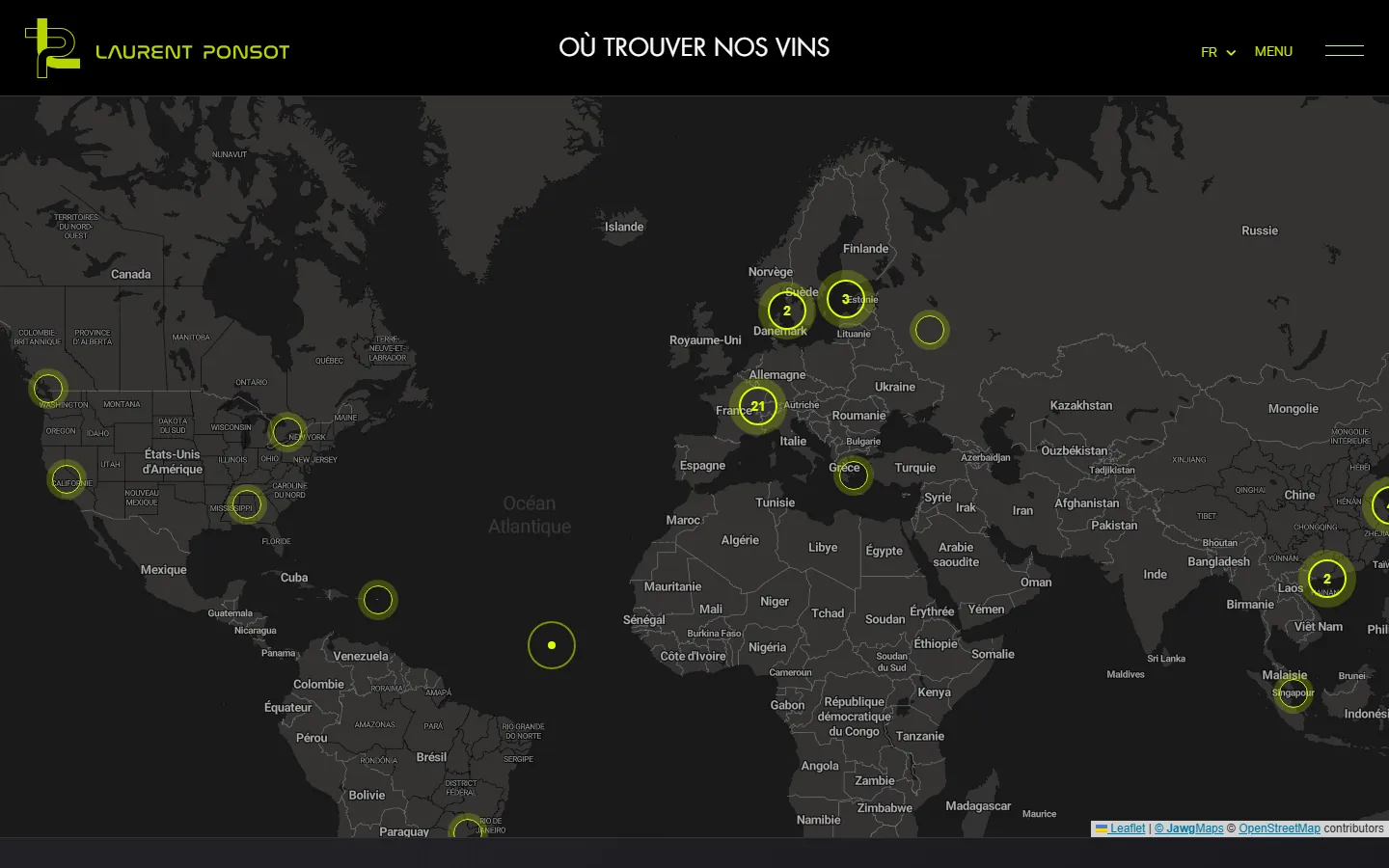Select the map marker over Singapore

(x=1293, y=692)
